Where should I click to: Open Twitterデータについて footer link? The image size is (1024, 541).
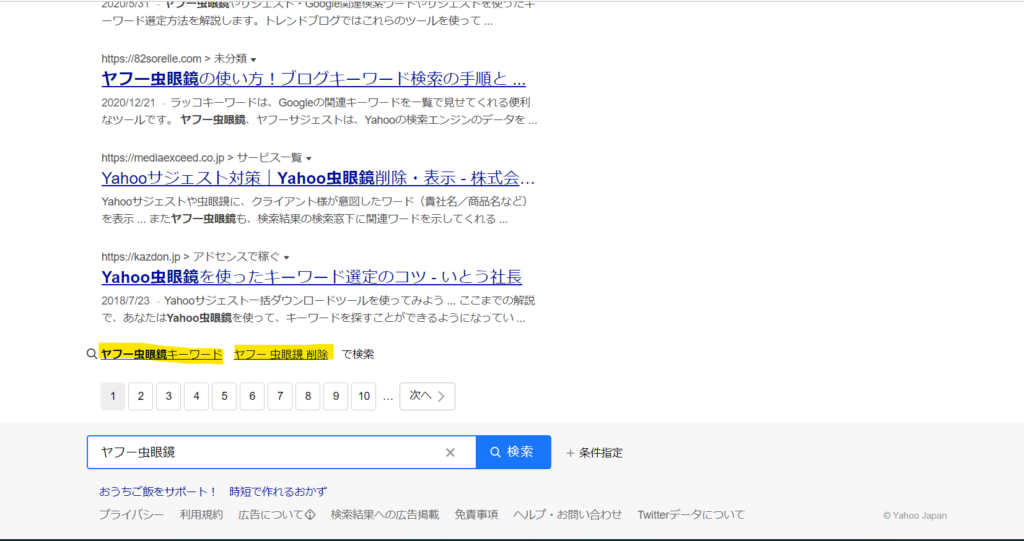[691, 515]
